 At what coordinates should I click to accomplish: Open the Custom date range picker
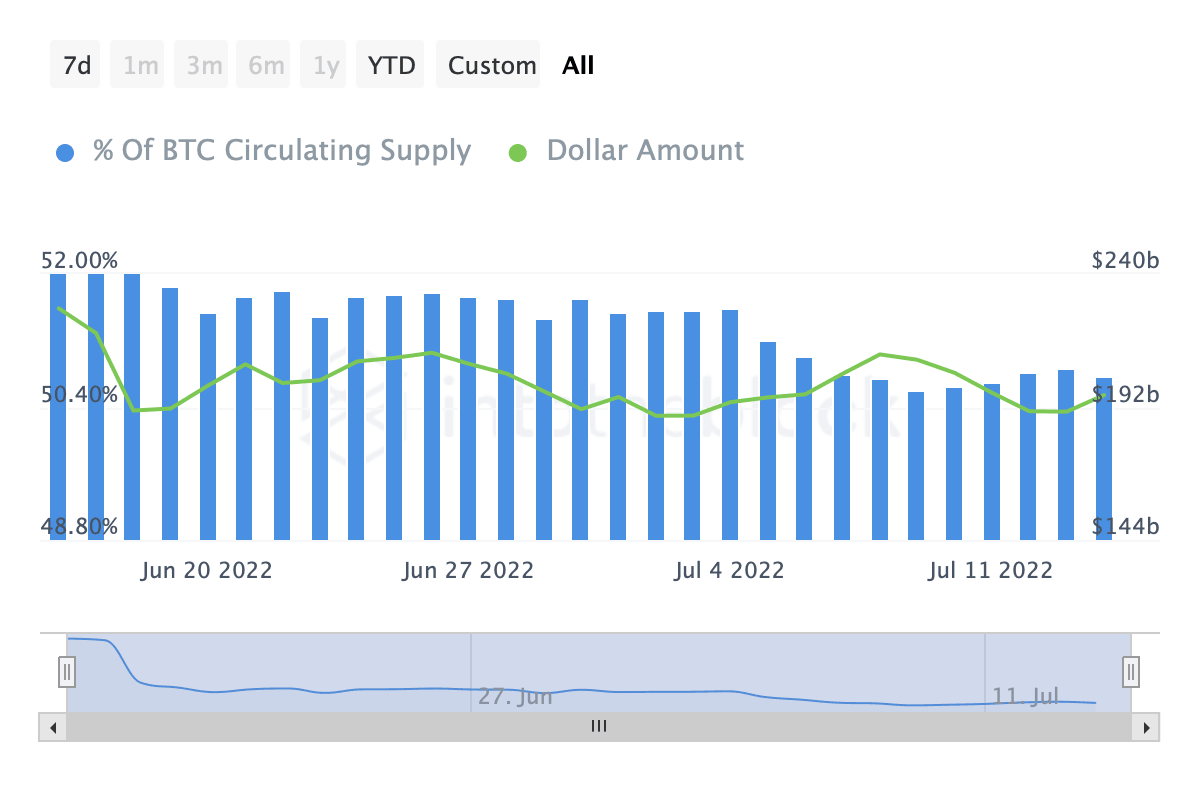(492, 66)
